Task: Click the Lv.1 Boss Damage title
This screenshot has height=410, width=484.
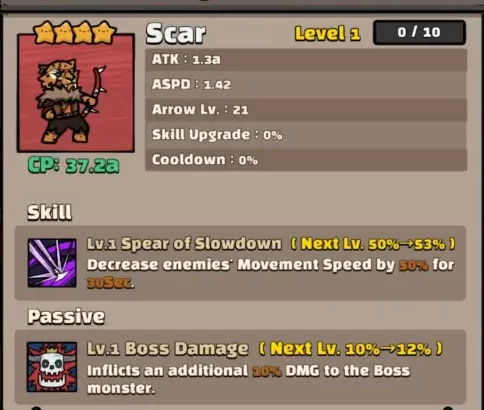Action: [x=168, y=349]
